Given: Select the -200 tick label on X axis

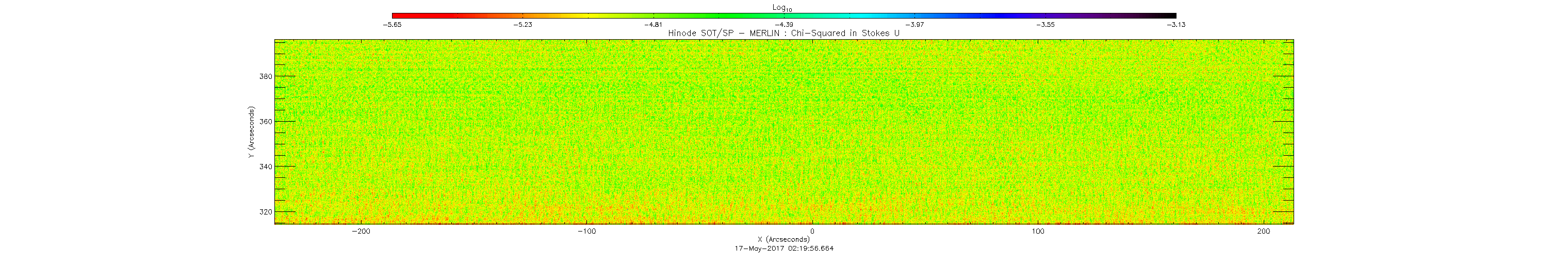Looking at the screenshot, I should click(362, 231).
